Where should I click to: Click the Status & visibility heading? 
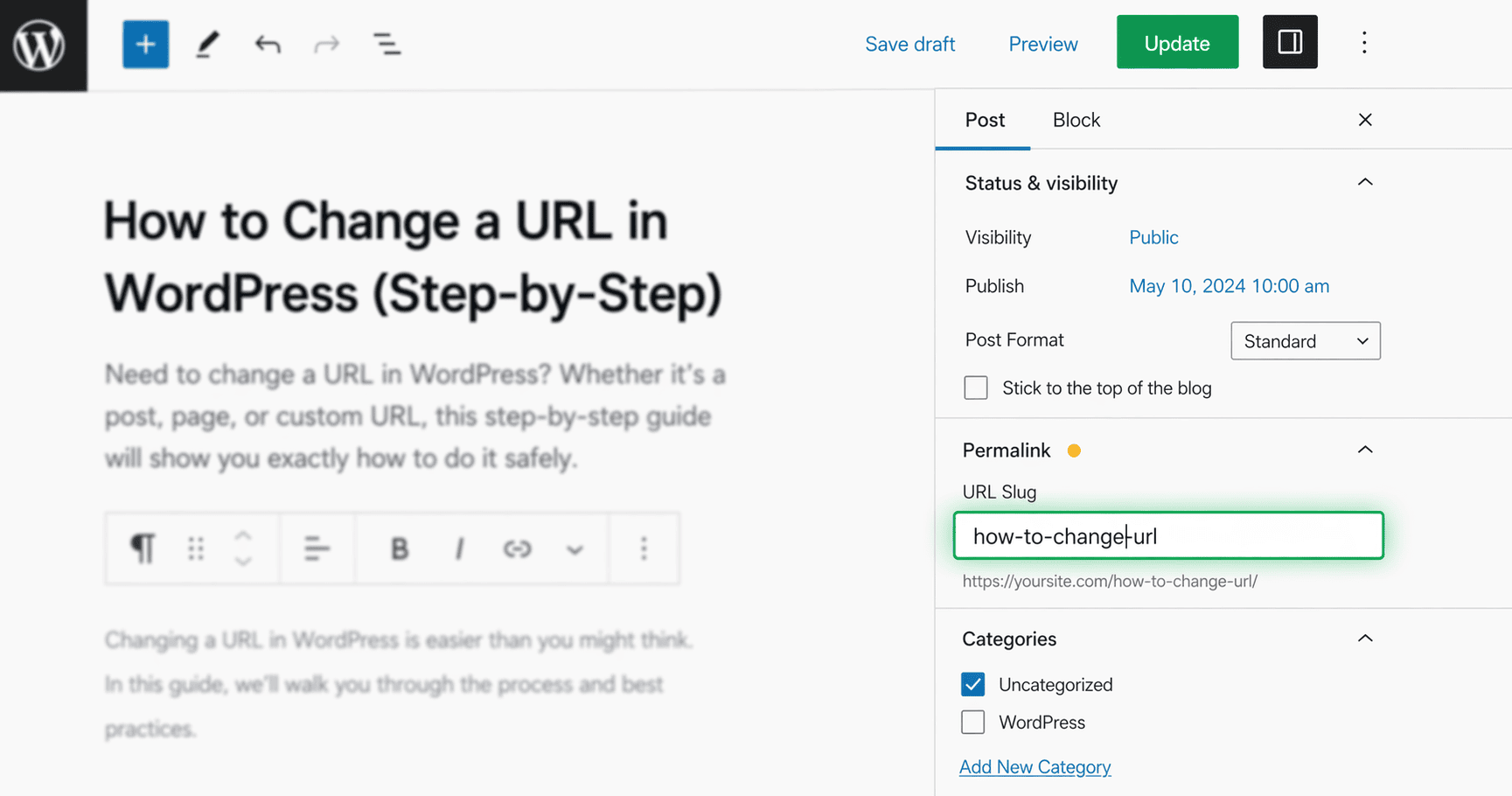[1041, 183]
